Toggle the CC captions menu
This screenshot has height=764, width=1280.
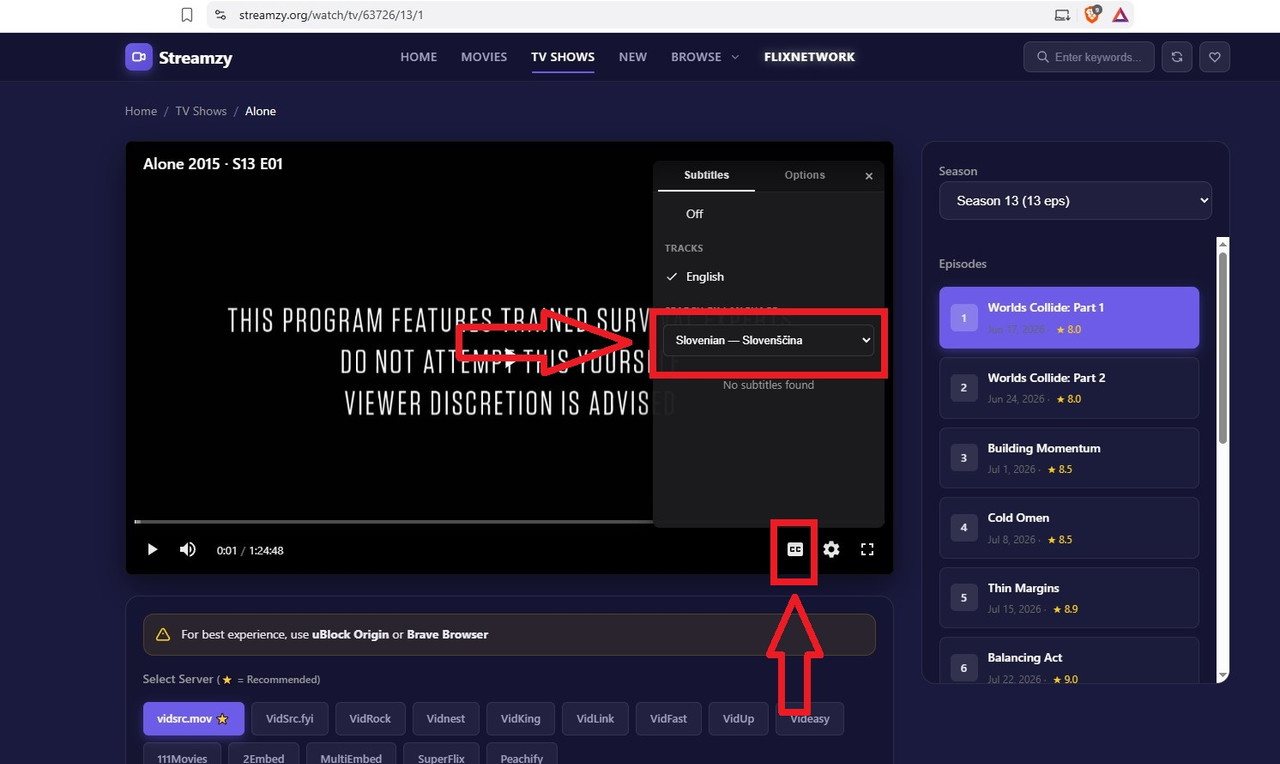click(795, 549)
